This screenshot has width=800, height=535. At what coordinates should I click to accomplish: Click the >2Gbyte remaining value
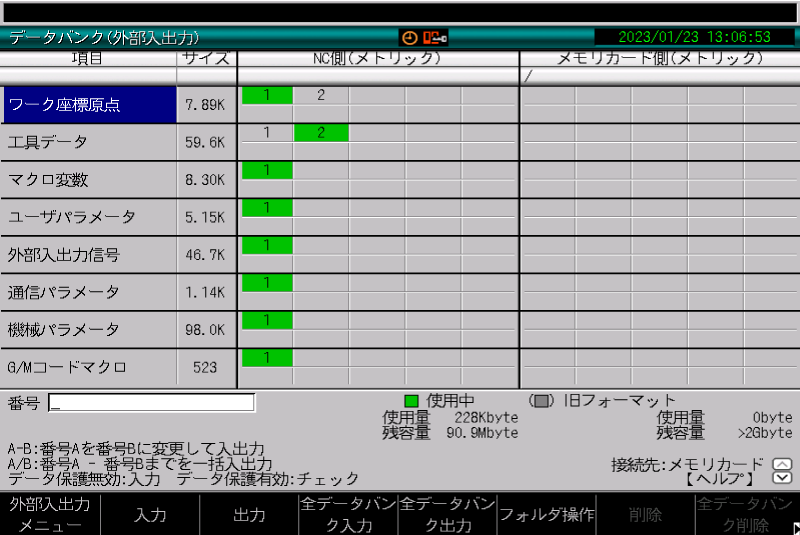(765, 433)
